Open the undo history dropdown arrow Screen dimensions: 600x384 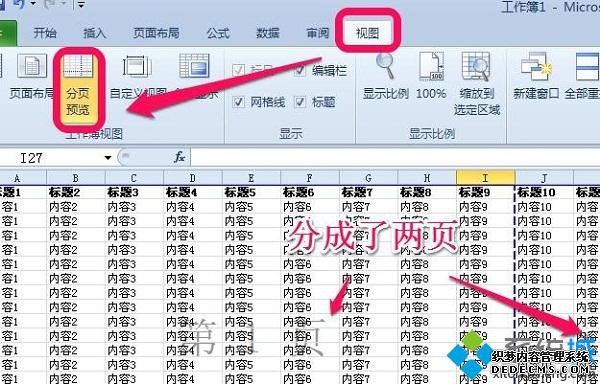33,4
